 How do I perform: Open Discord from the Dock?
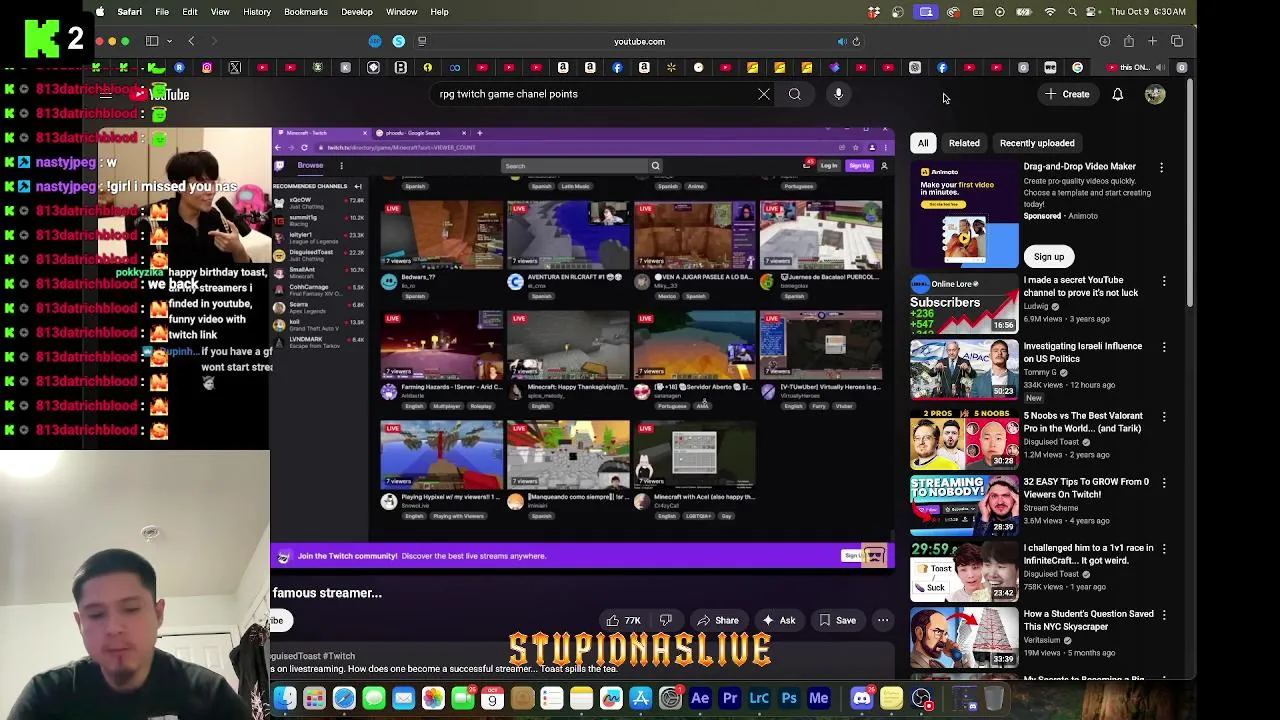pyautogui.click(x=861, y=698)
